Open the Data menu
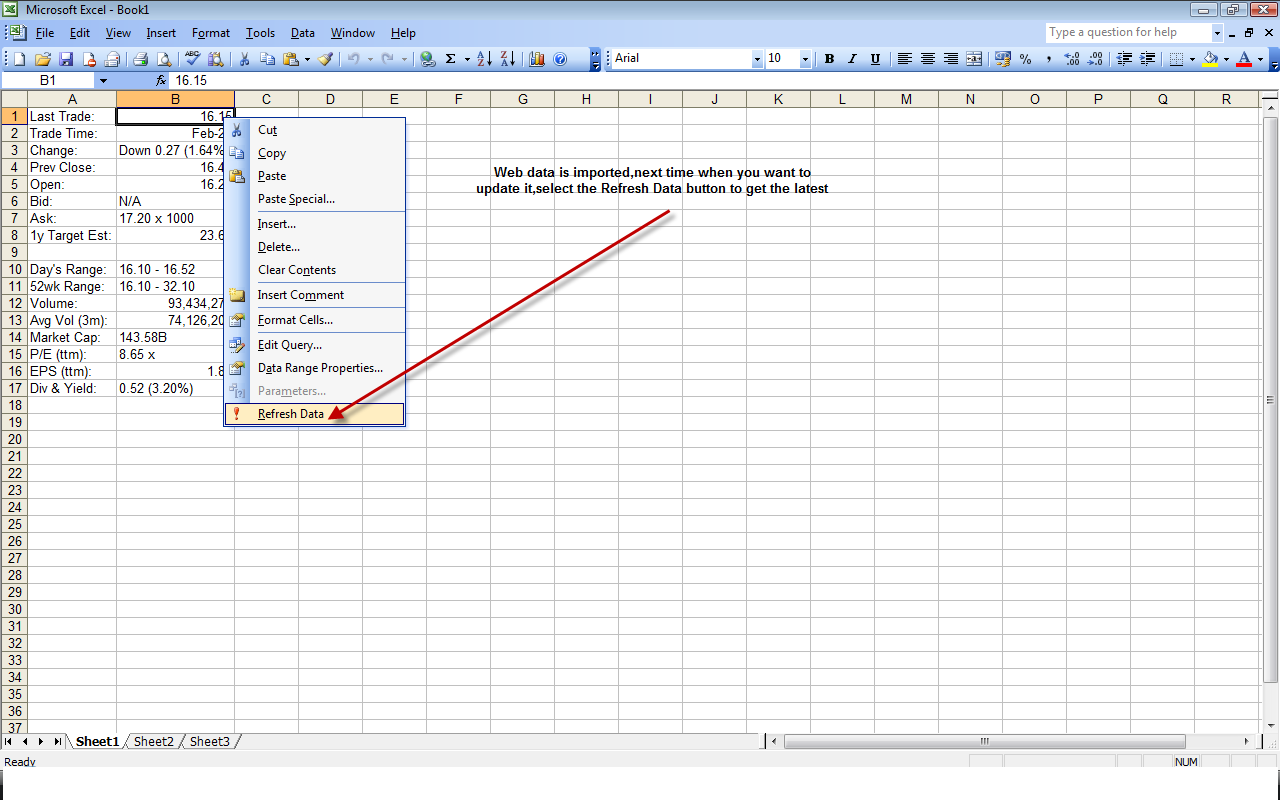Screen dimensions: 1280x800 click(x=303, y=33)
